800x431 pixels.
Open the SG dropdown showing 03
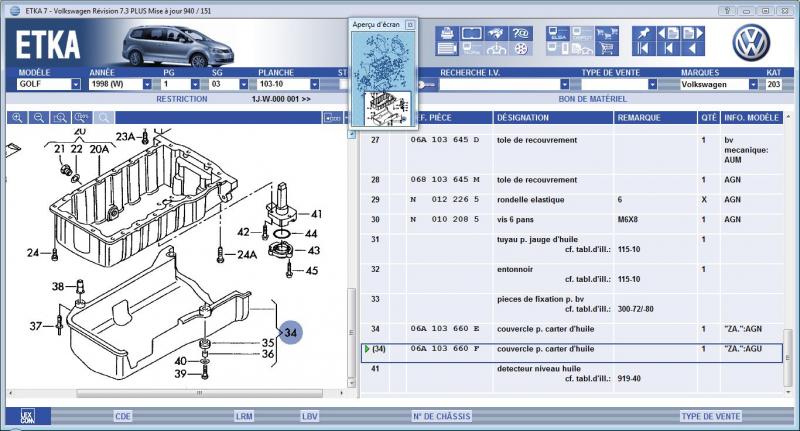243,84
